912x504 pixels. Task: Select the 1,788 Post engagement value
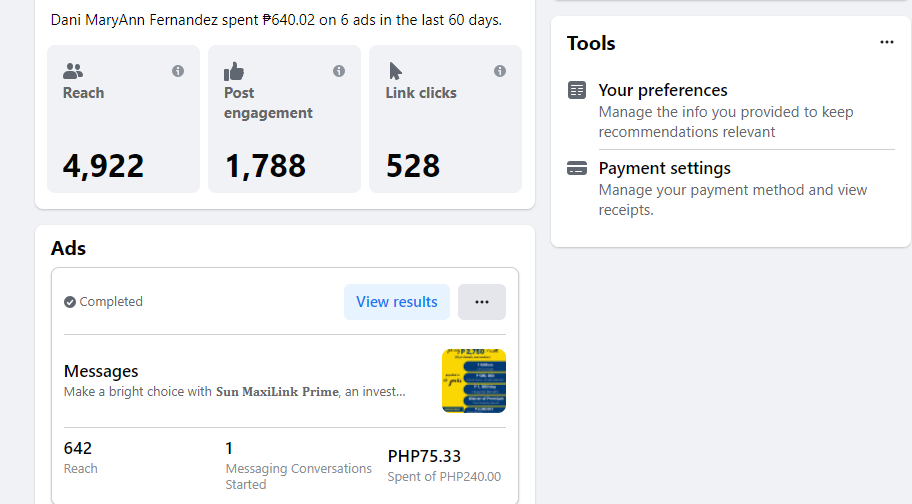(265, 166)
